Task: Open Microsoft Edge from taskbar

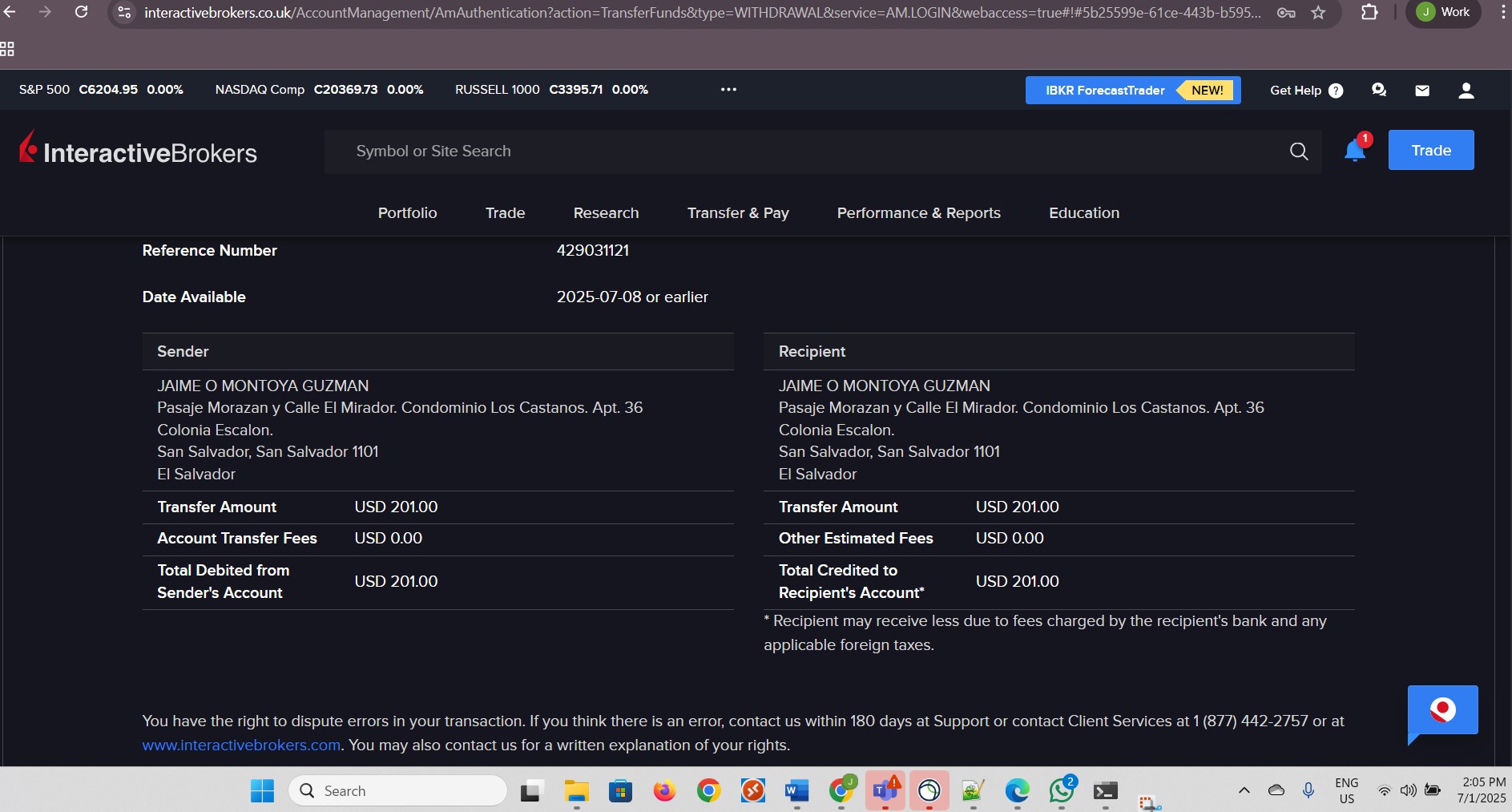Action: [1017, 791]
